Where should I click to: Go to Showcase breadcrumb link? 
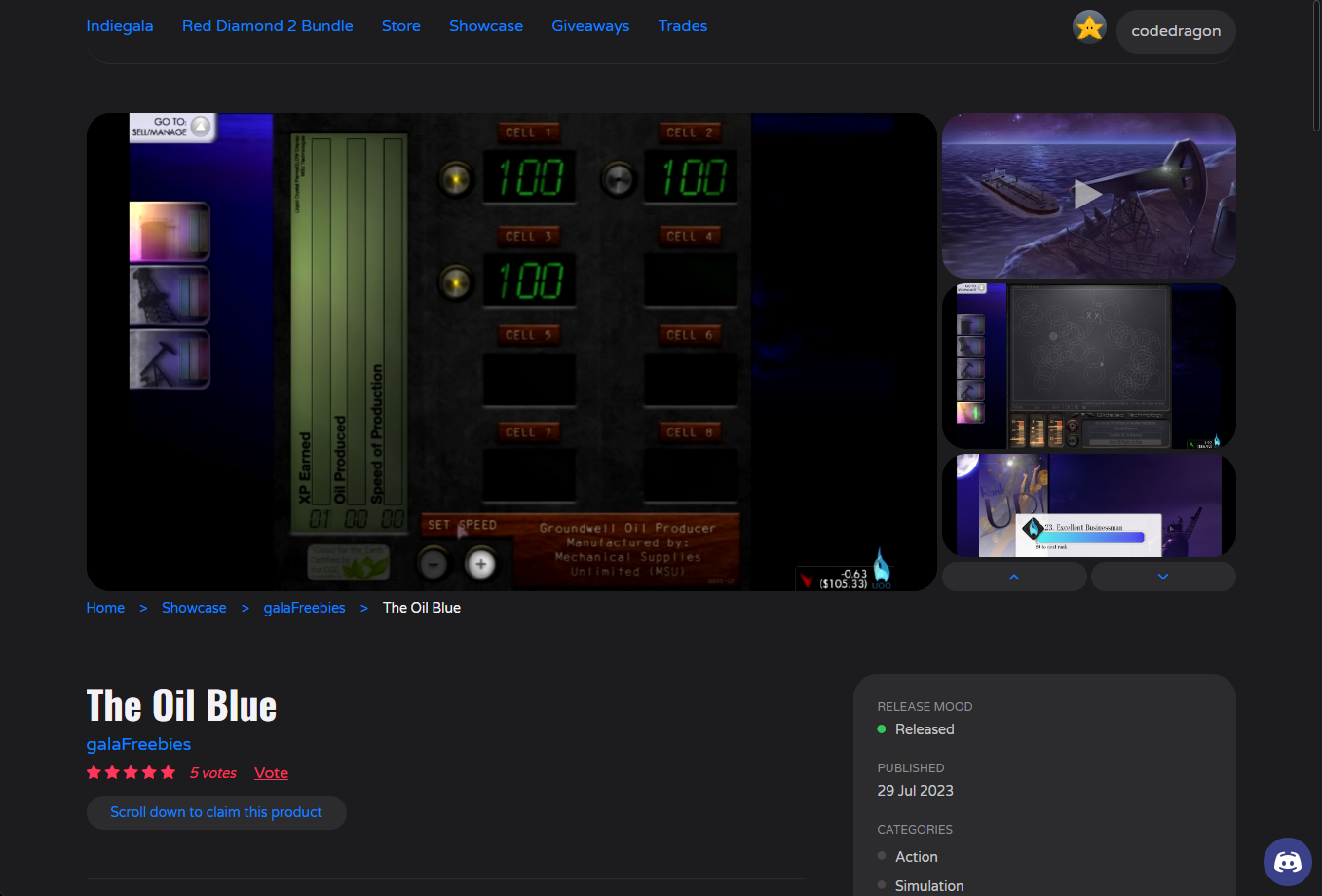click(194, 608)
